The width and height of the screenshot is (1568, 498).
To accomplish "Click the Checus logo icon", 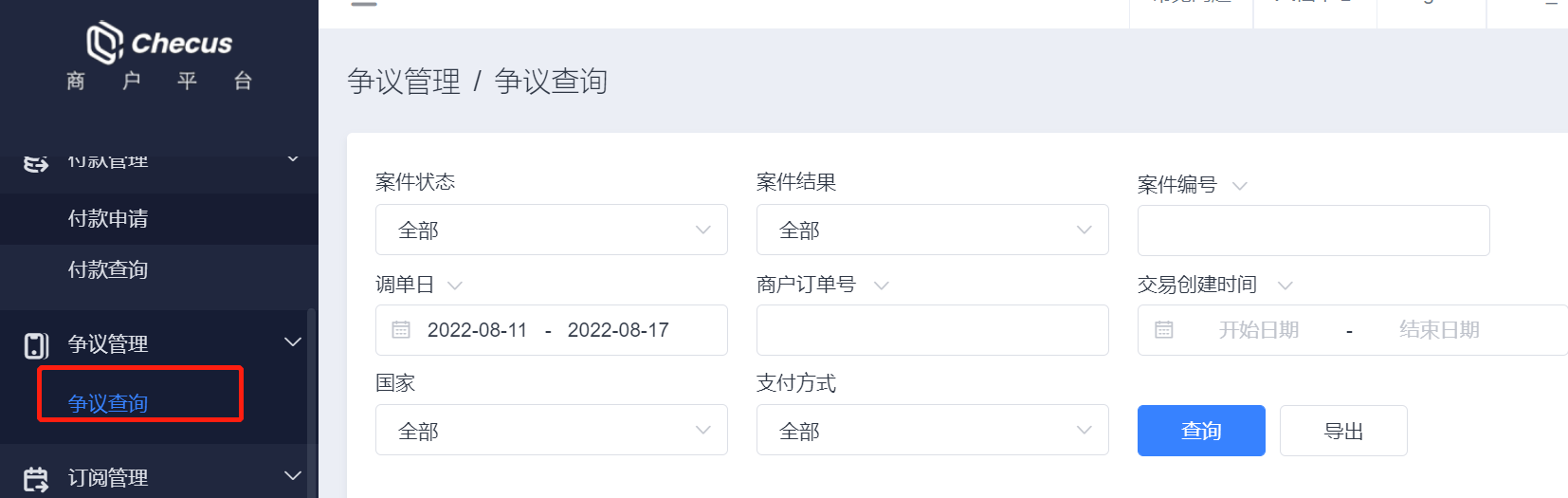I will 104,43.
